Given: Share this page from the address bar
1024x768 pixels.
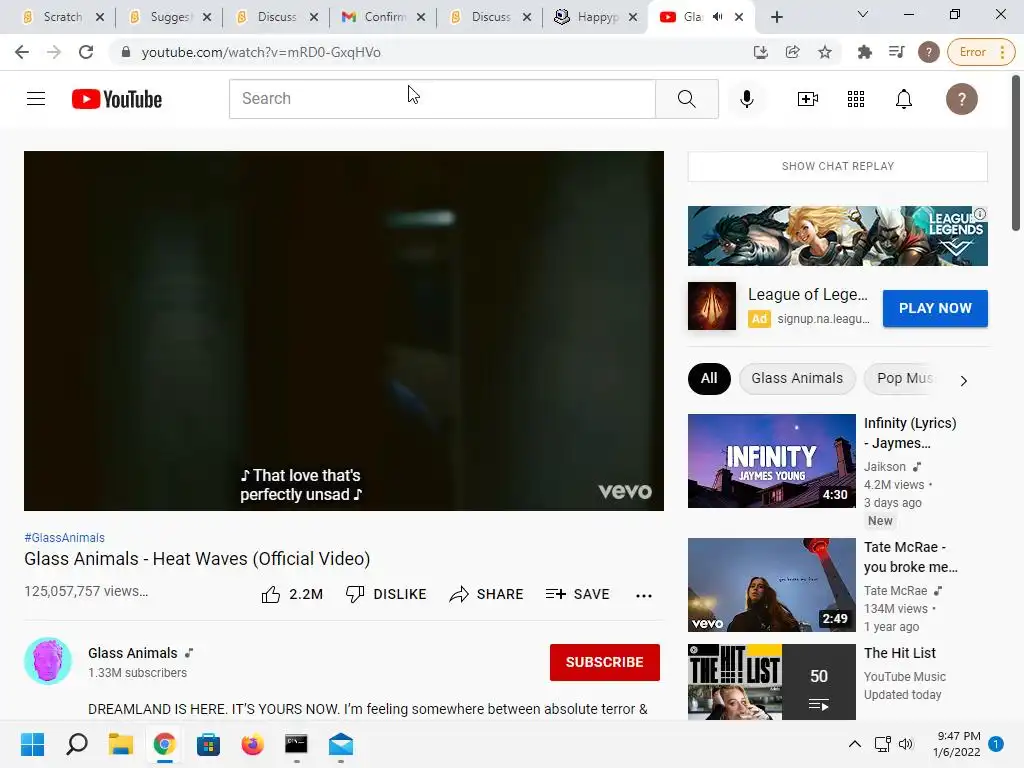Looking at the screenshot, I should [792, 52].
